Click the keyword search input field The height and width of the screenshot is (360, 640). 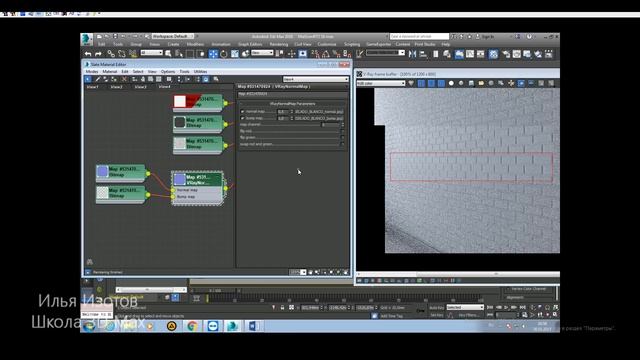[419, 36]
